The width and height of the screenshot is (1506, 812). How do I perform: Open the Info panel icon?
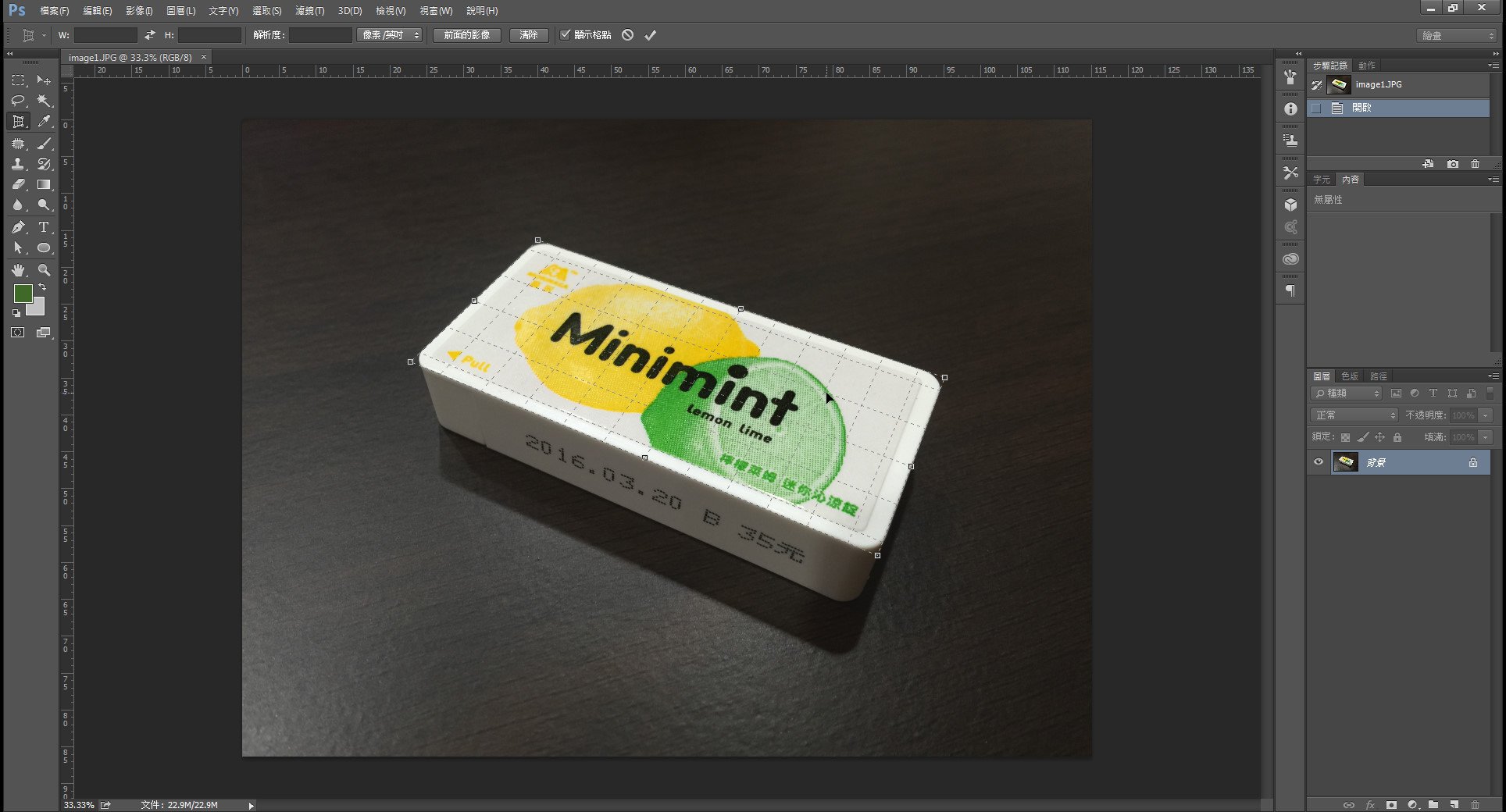tap(1290, 109)
